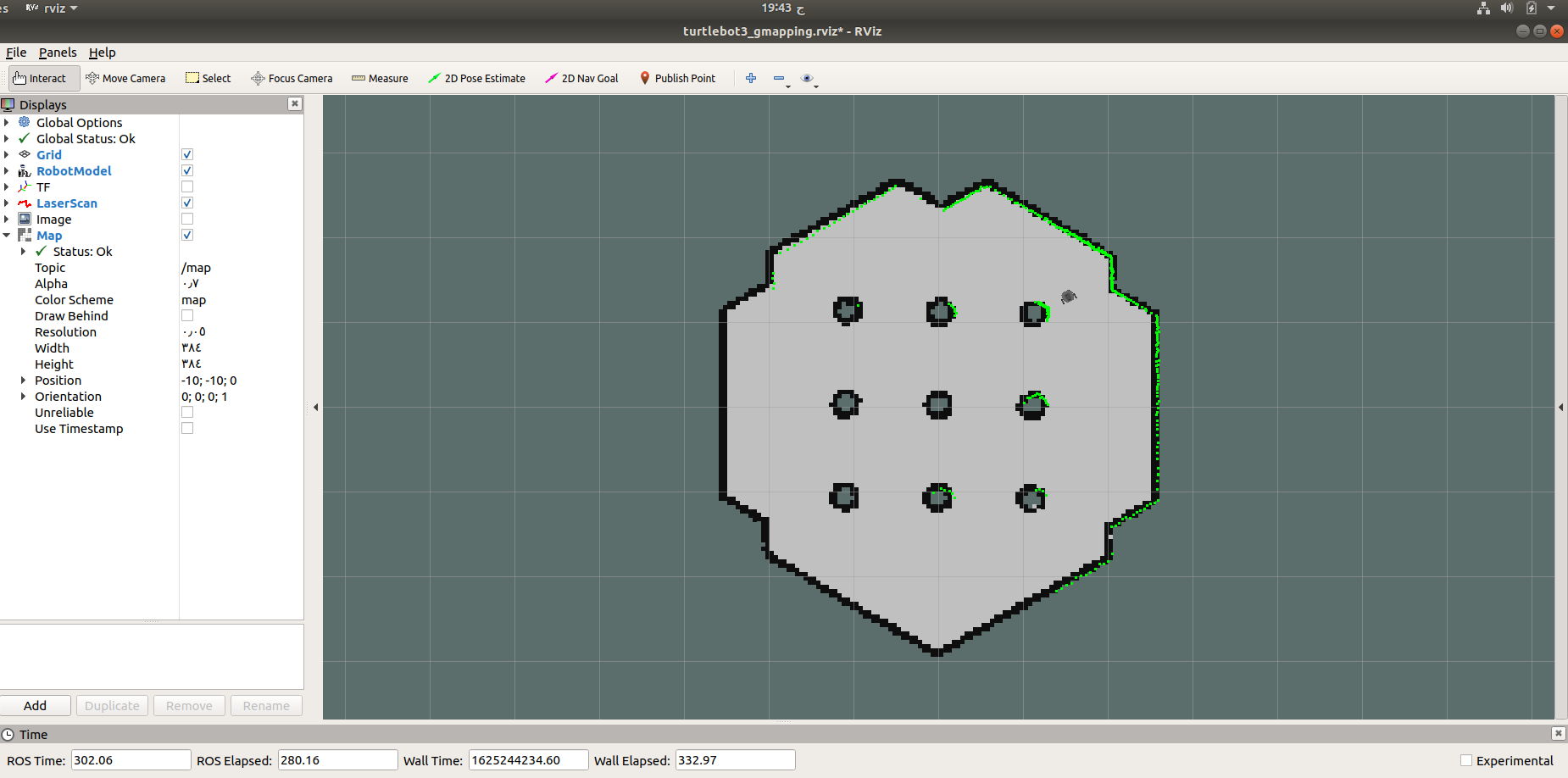Screen dimensions: 1568x778
Task: Activate the Move Camera tool
Action: [125, 78]
